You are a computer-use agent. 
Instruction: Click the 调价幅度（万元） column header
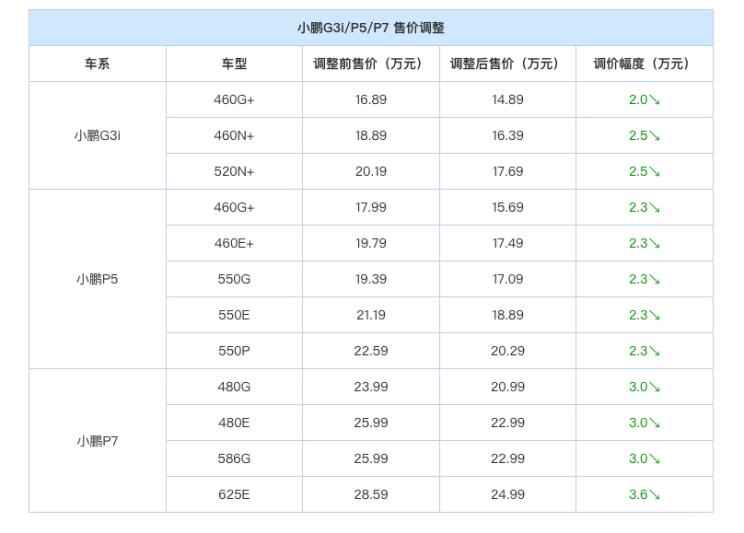[644, 64]
